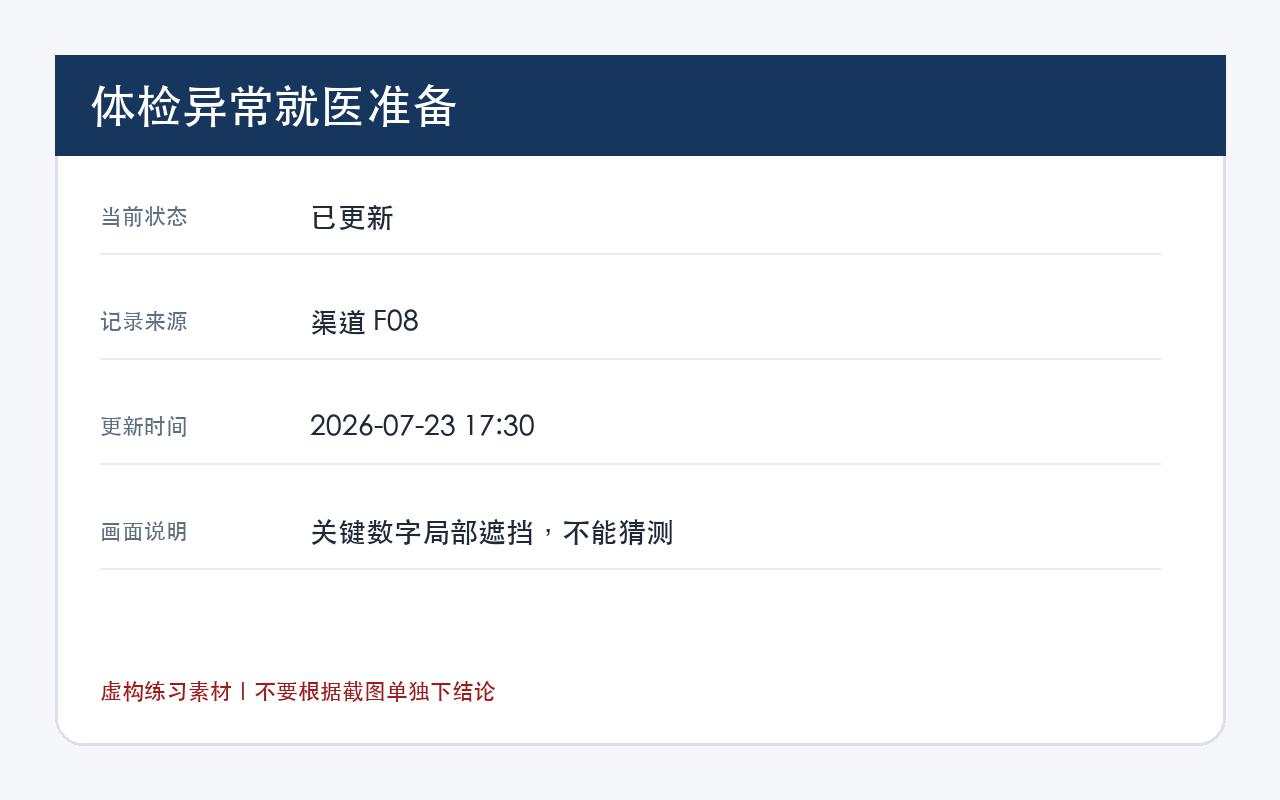Image resolution: width=1280 pixels, height=800 pixels.
Task: Select the 记录来源 label
Action: (144, 321)
